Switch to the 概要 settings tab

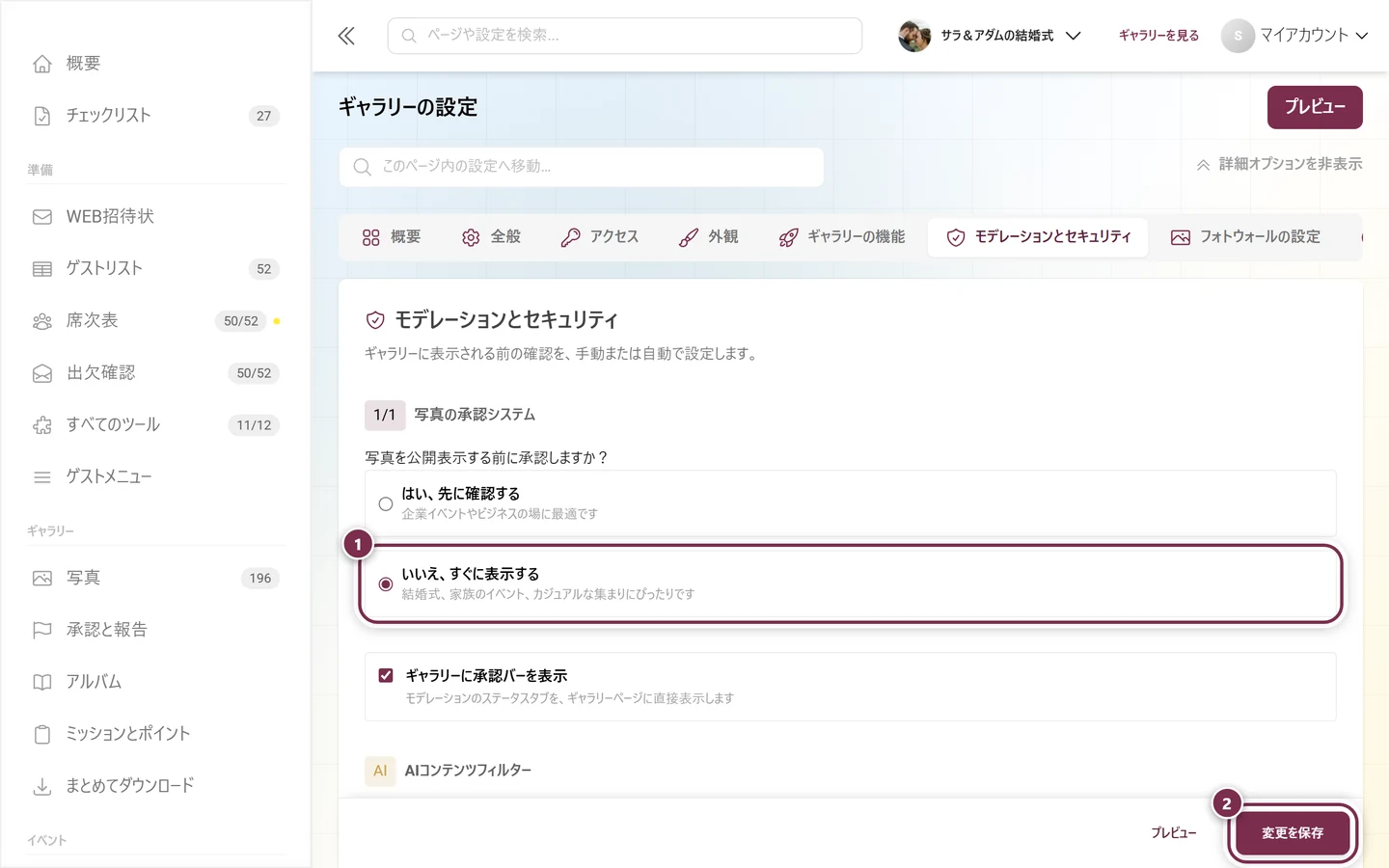point(392,237)
